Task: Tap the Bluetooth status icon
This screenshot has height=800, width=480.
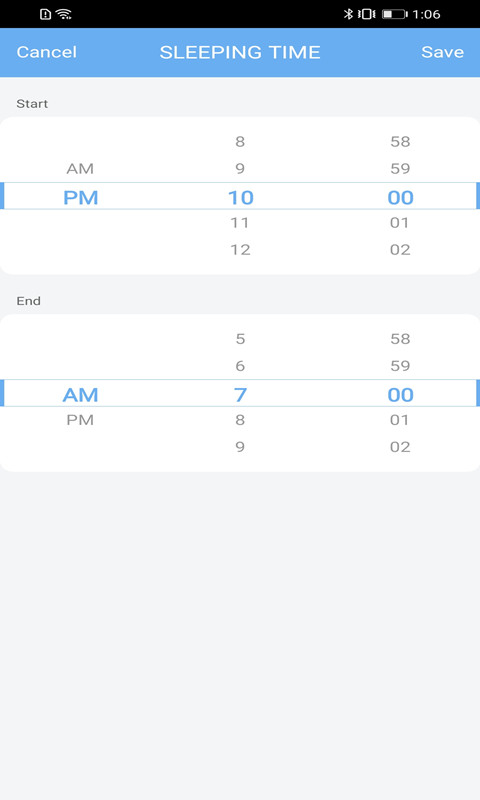Action: pos(348,14)
